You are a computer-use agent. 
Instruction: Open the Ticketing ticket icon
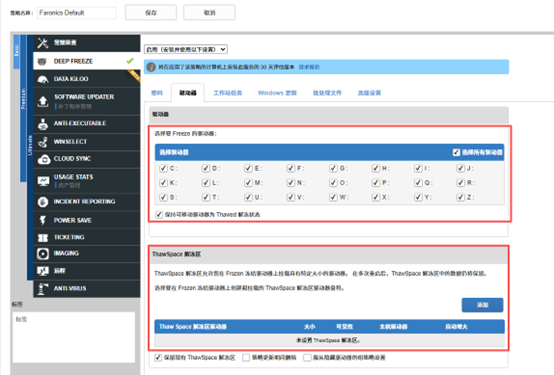pyautogui.click(x=43, y=238)
